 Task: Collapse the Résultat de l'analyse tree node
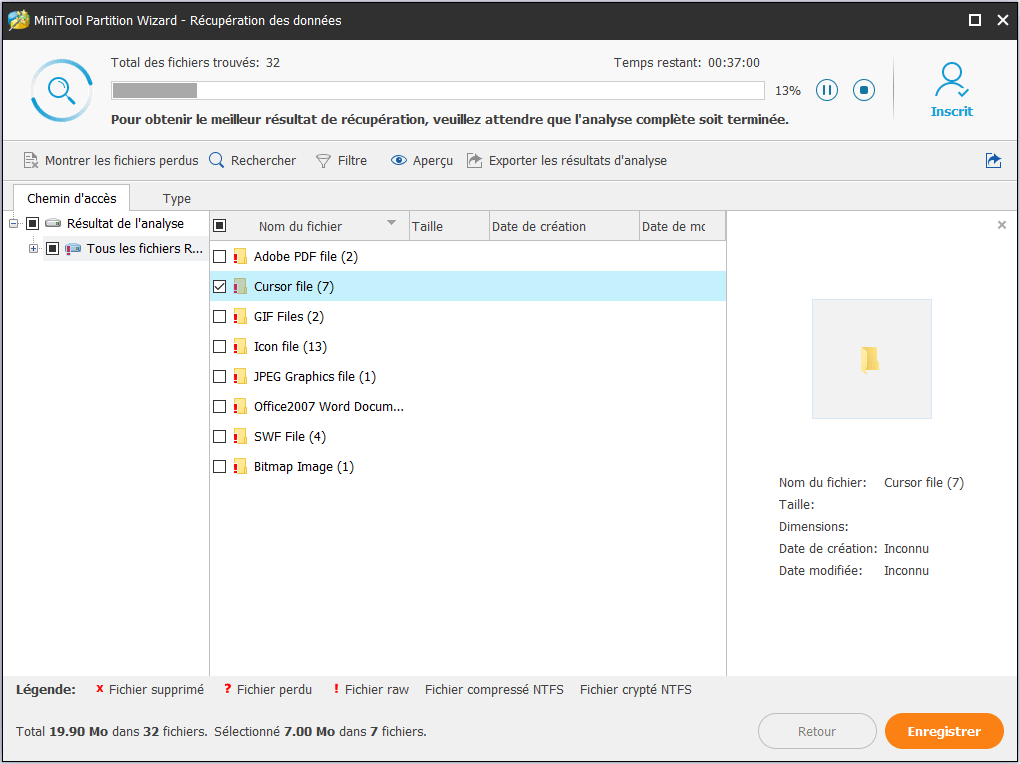coord(13,223)
